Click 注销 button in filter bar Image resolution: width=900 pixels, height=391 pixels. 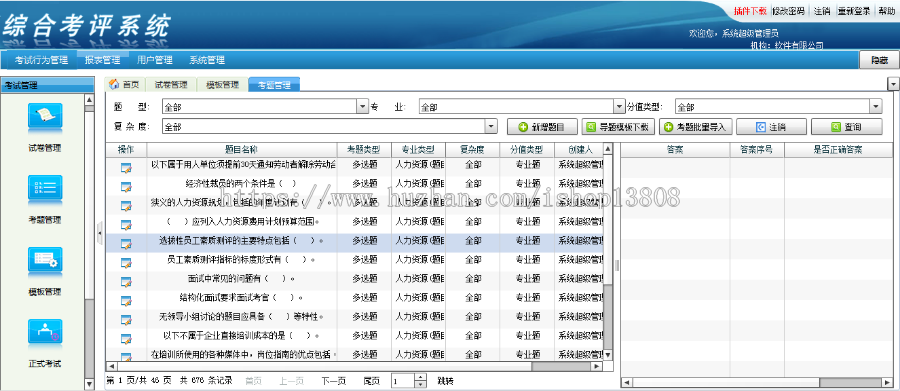coord(771,127)
